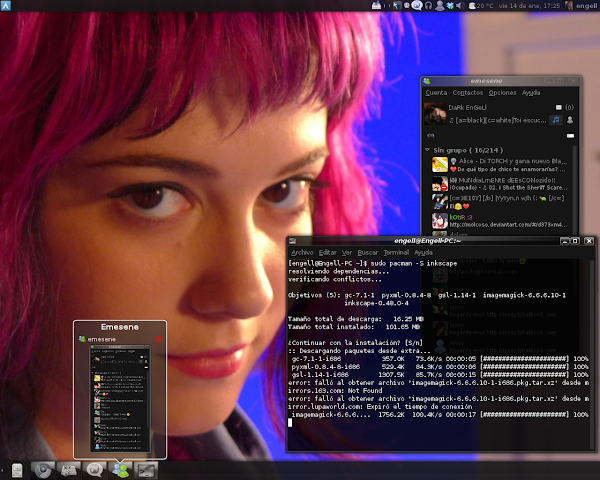600x480 pixels.
Task: Open the clock showing vie 14 de ene
Action: click(x=529, y=5)
